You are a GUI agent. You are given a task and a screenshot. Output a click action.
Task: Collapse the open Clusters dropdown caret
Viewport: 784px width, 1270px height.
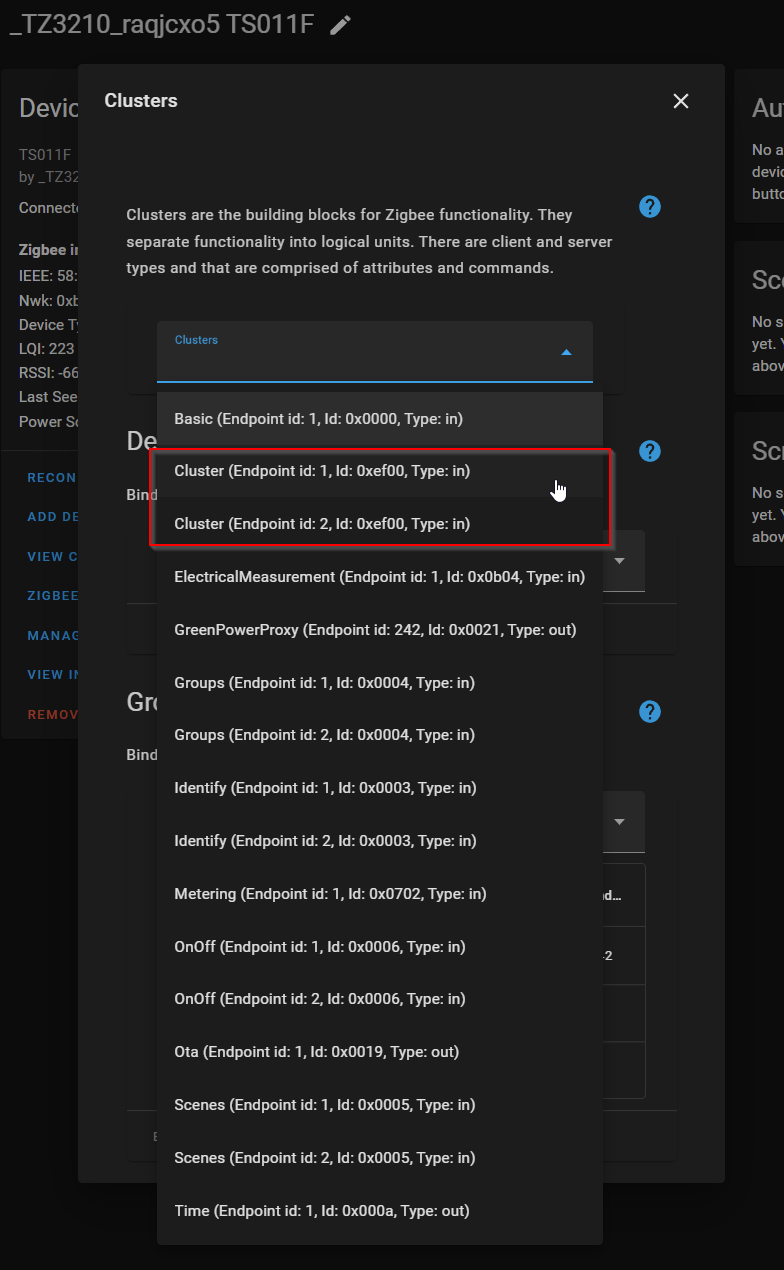pyautogui.click(x=566, y=352)
